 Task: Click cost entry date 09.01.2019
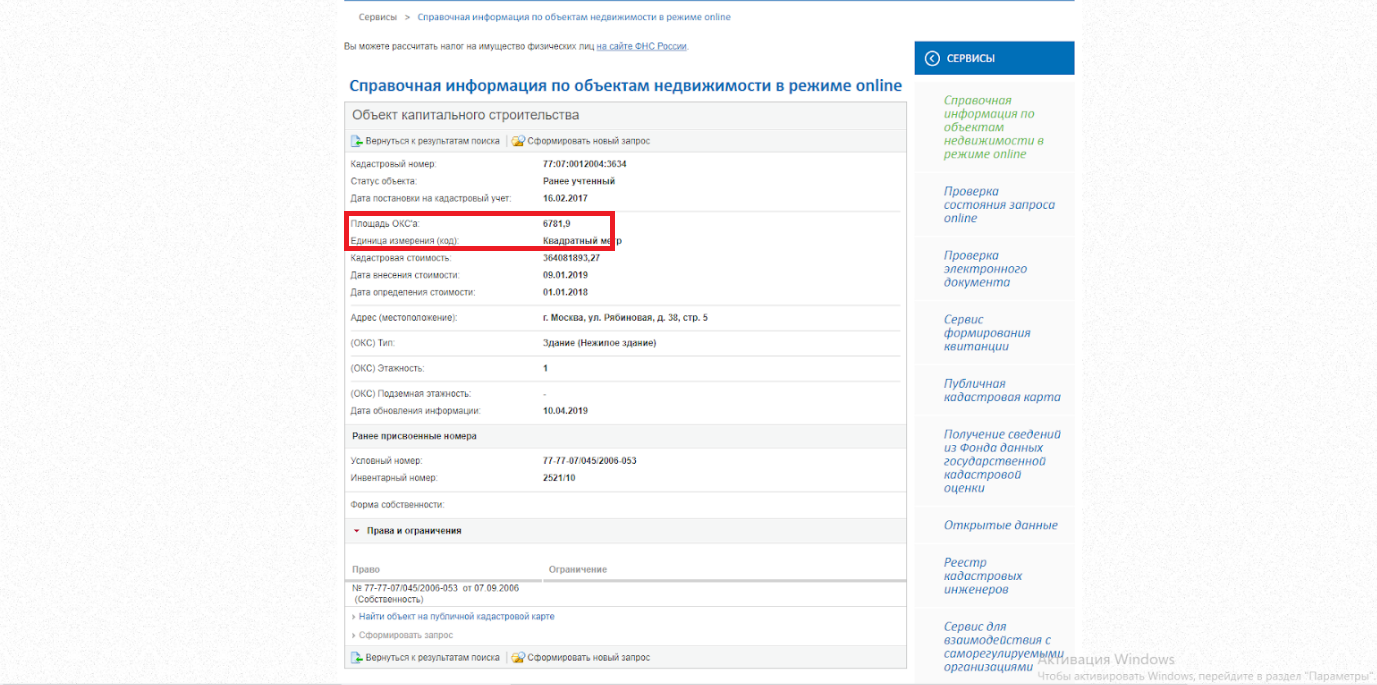(566, 275)
